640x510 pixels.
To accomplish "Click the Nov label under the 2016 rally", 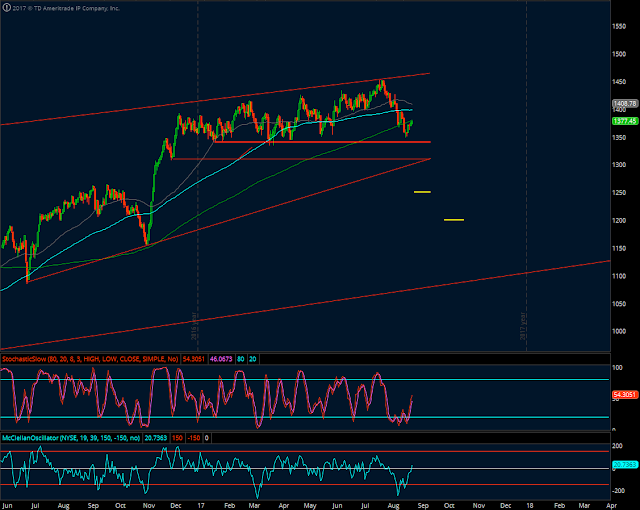I will coord(149,506).
